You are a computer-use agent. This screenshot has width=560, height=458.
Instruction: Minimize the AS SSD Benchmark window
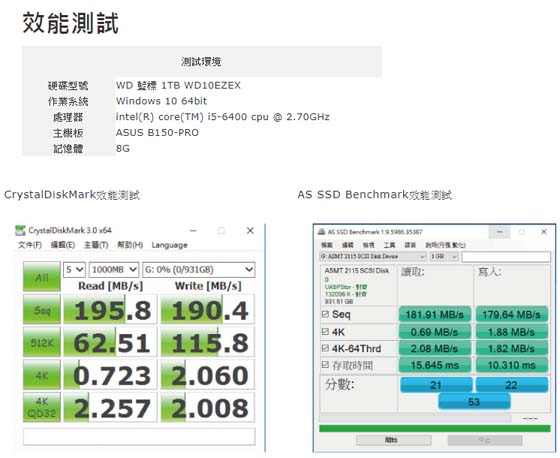(x=500, y=232)
